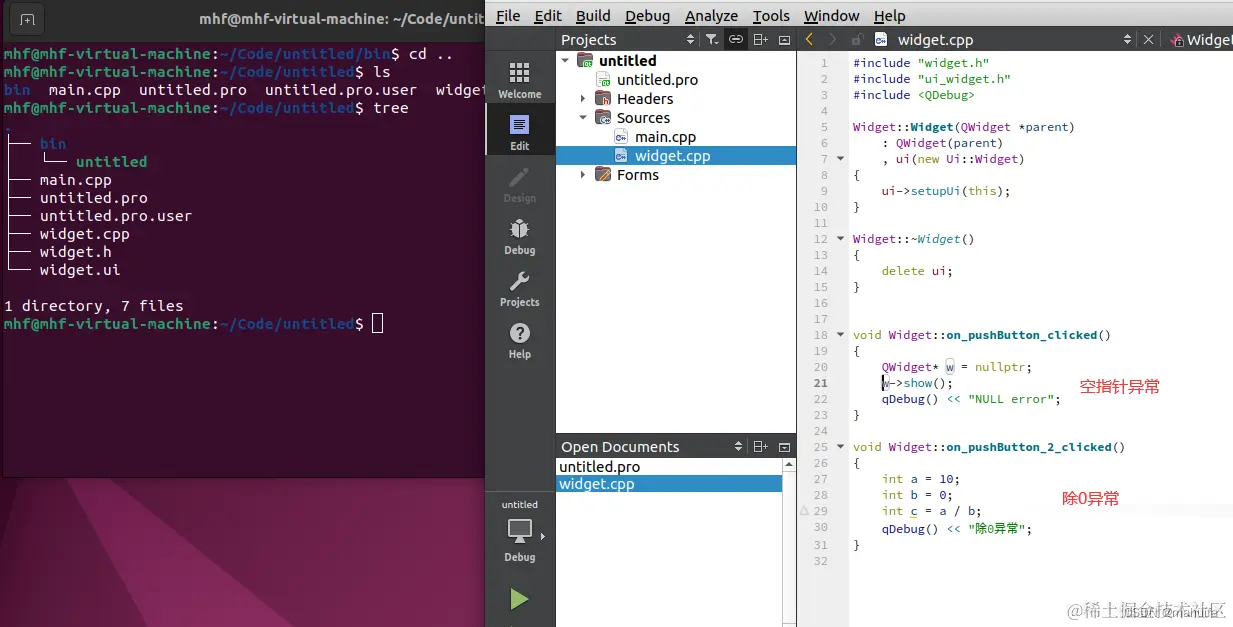Click the widget.cpp file icon in editor toolbar
Viewport: 1233px width, 627px height.
pos(881,40)
